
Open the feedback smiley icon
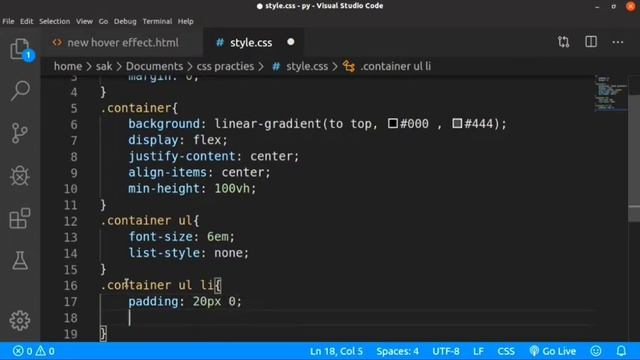[596, 351]
